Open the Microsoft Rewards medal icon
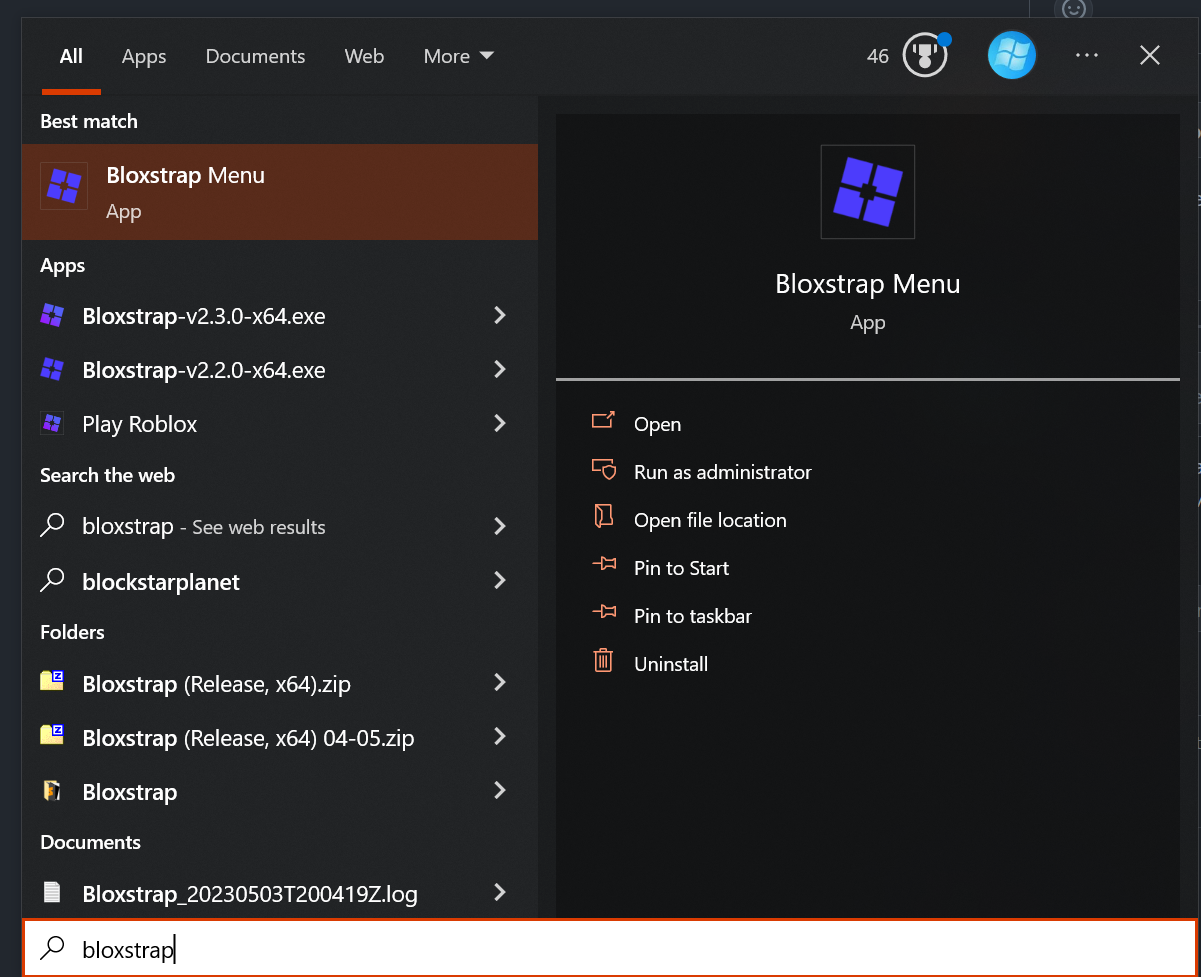This screenshot has height=977, width=1201. click(x=922, y=55)
